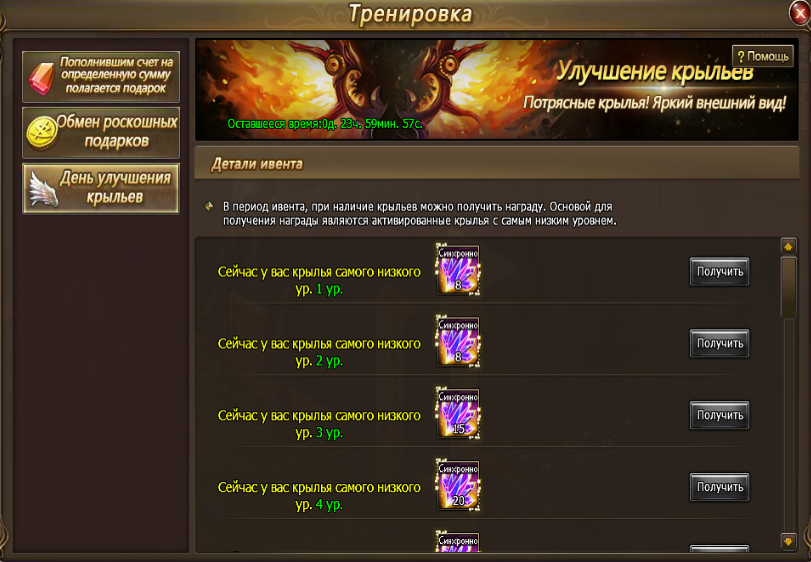Click the level 4 reward icon with 20
This screenshot has width=811, height=562.
point(458,485)
